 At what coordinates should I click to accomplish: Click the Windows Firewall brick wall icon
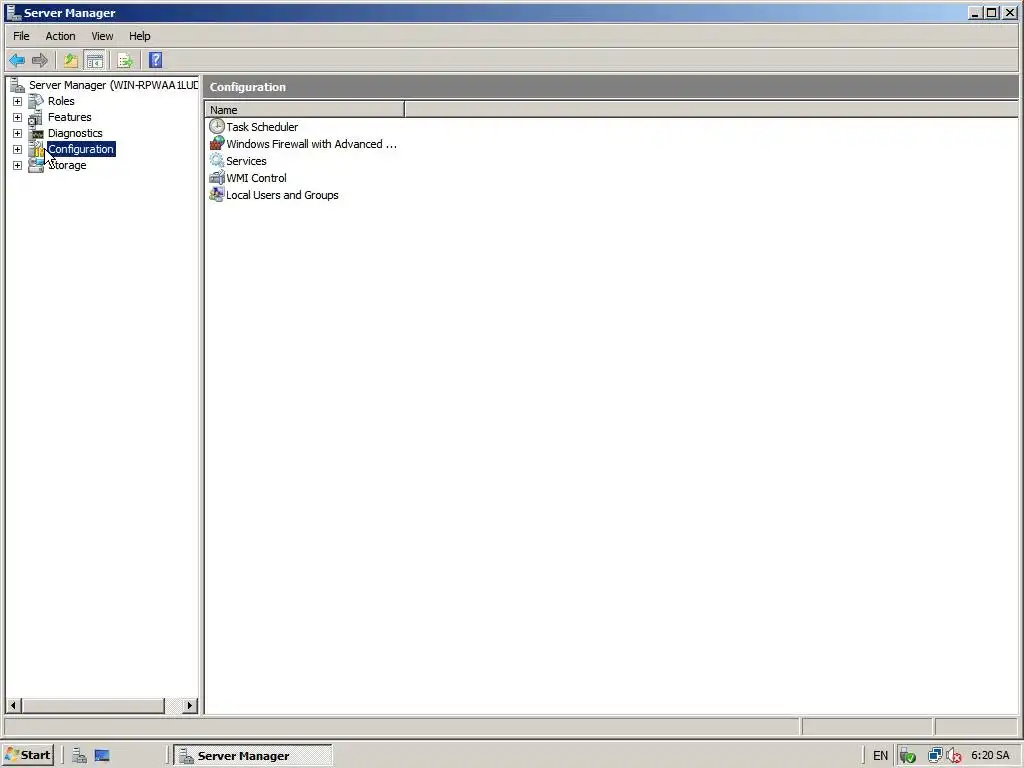pos(217,144)
